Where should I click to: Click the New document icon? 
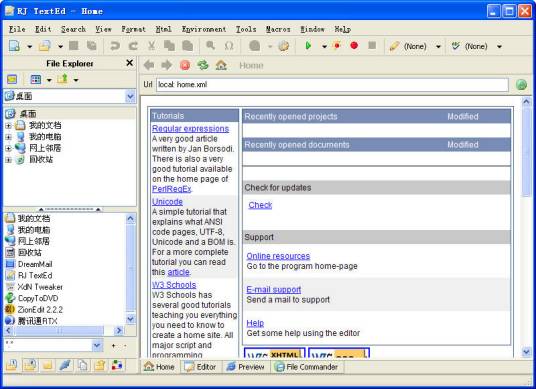point(14,46)
